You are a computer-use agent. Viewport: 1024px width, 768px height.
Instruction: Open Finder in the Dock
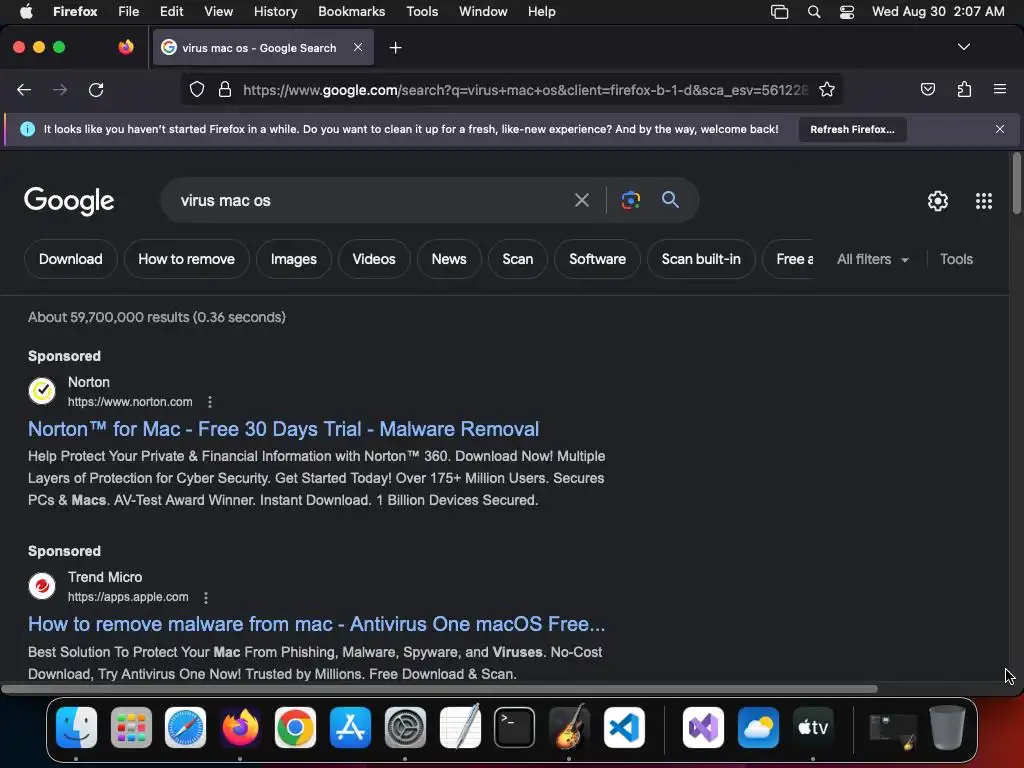[76, 728]
